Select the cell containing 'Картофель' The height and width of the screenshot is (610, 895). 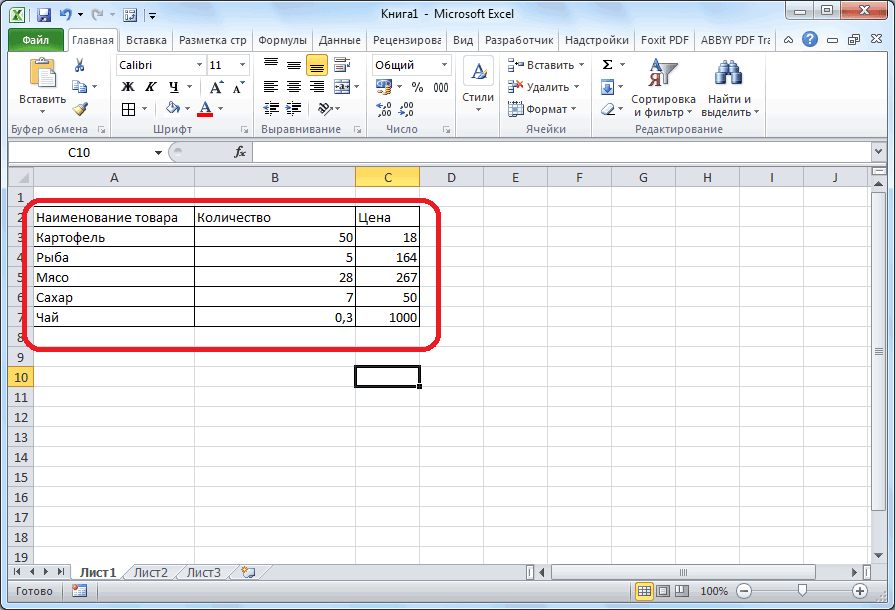click(x=113, y=237)
